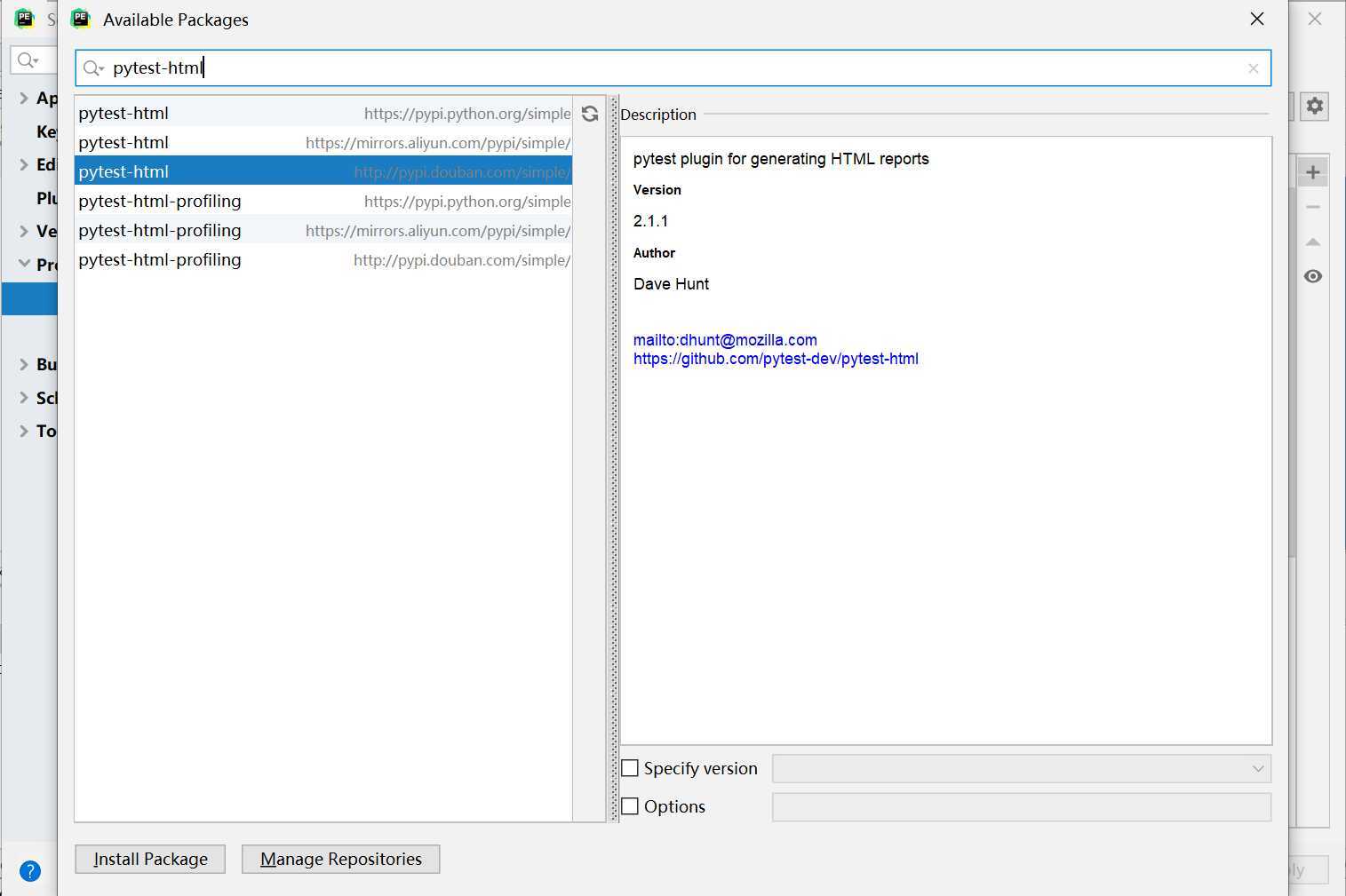Click Manage Repositories button
Screen dimensions: 1346x896
click(340, 859)
